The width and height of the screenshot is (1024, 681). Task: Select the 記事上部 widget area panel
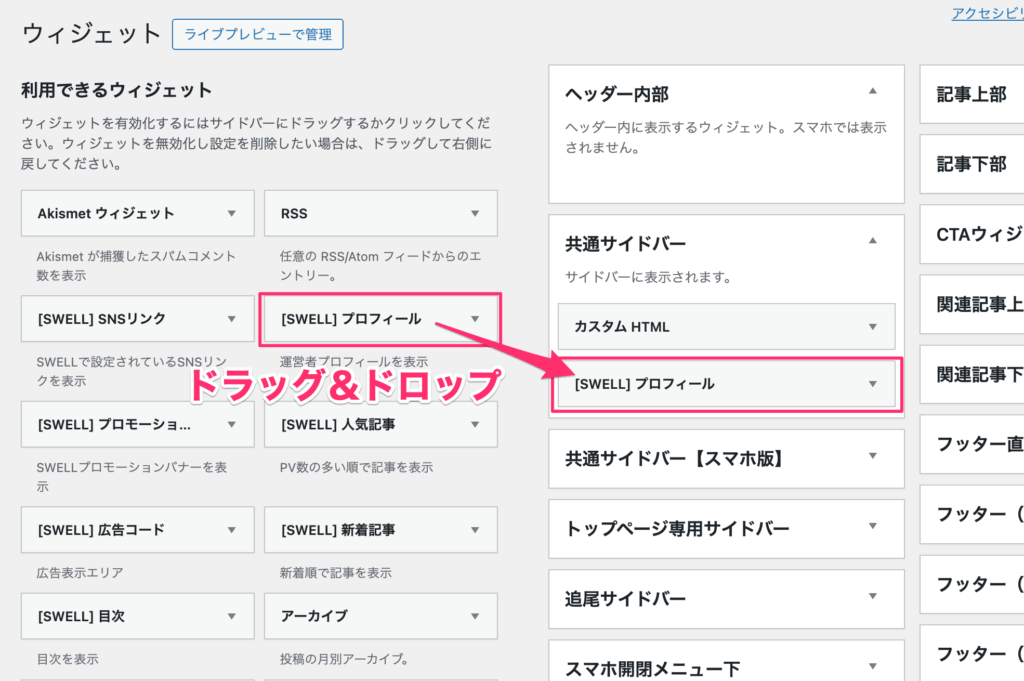pyautogui.click(x=971, y=94)
